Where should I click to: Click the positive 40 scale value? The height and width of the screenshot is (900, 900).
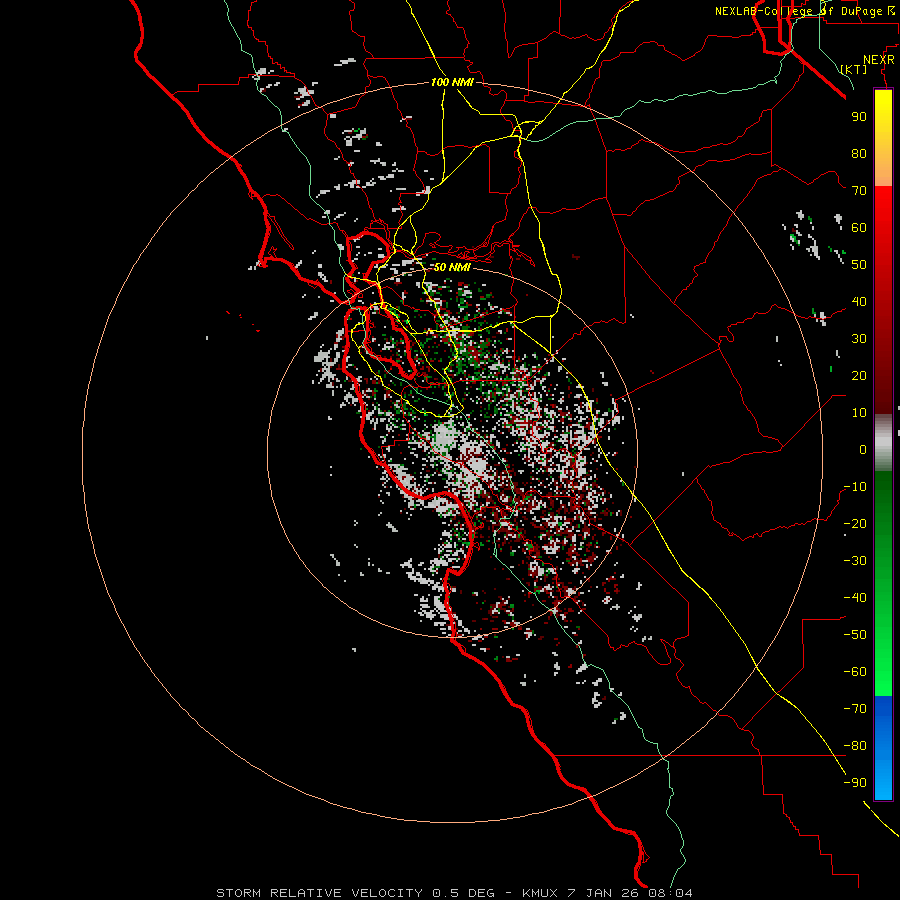coord(859,302)
